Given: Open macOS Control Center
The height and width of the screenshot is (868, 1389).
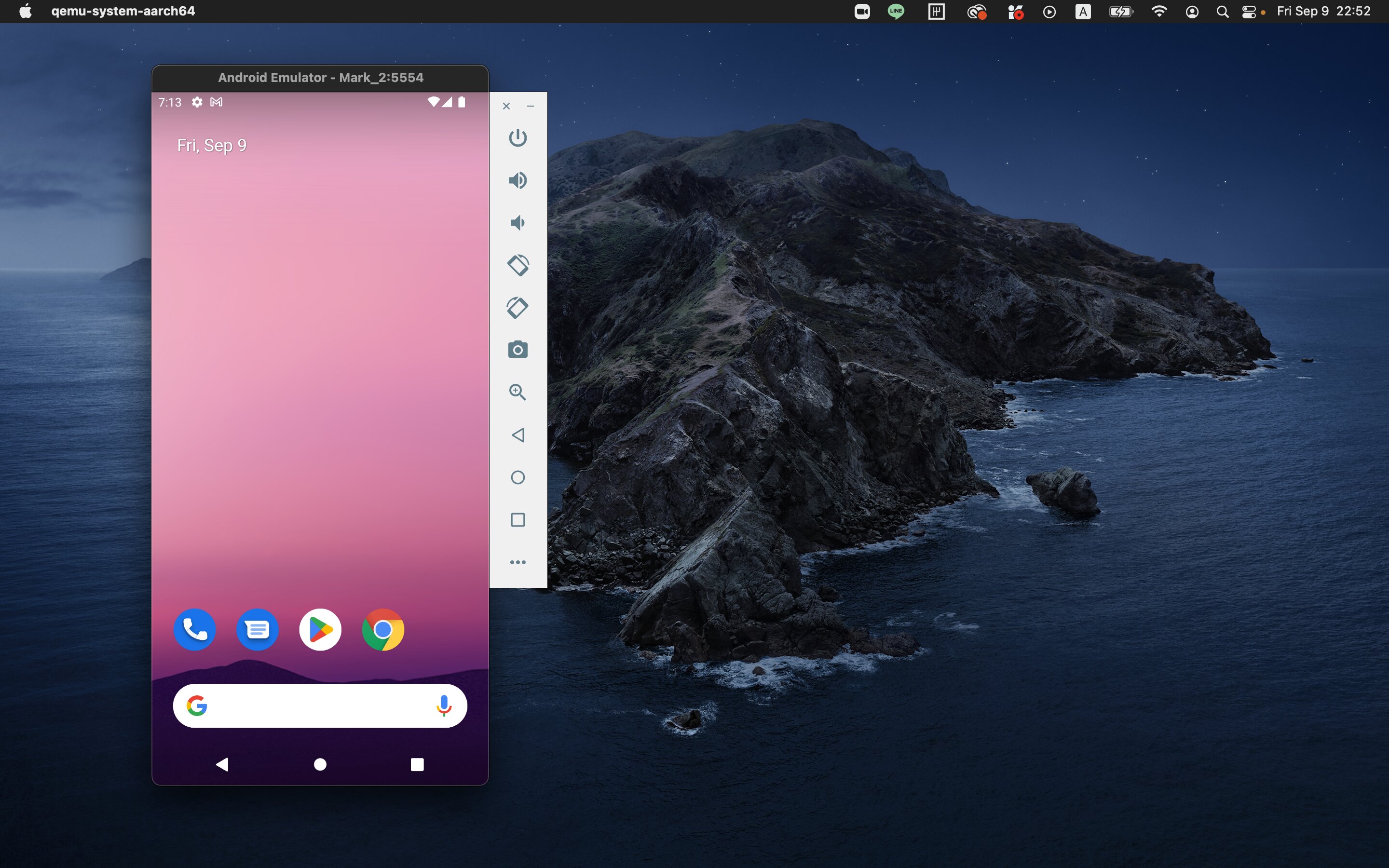Looking at the screenshot, I should coord(1249,12).
